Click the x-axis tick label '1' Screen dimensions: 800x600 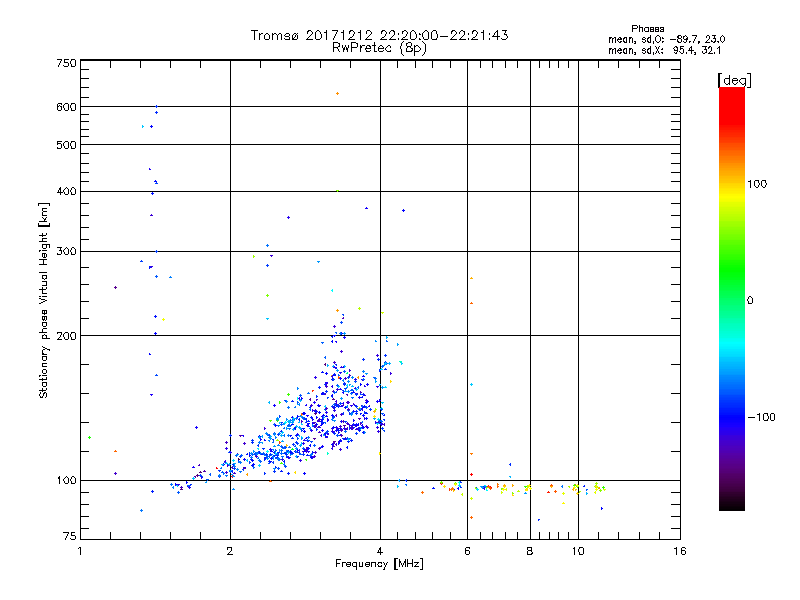pyautogui.click(x=80, y=551)
